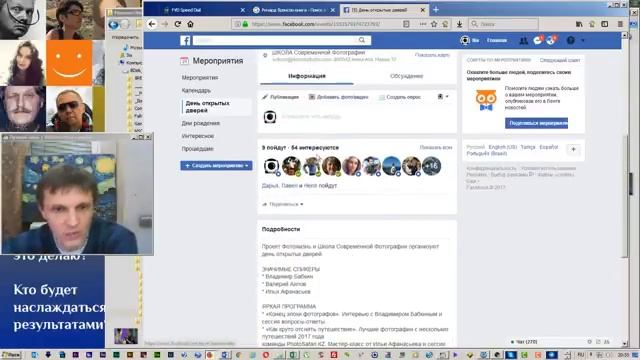Click the Firefox forward arrow button
Screen dimensions: 640x360
point(165,24)
